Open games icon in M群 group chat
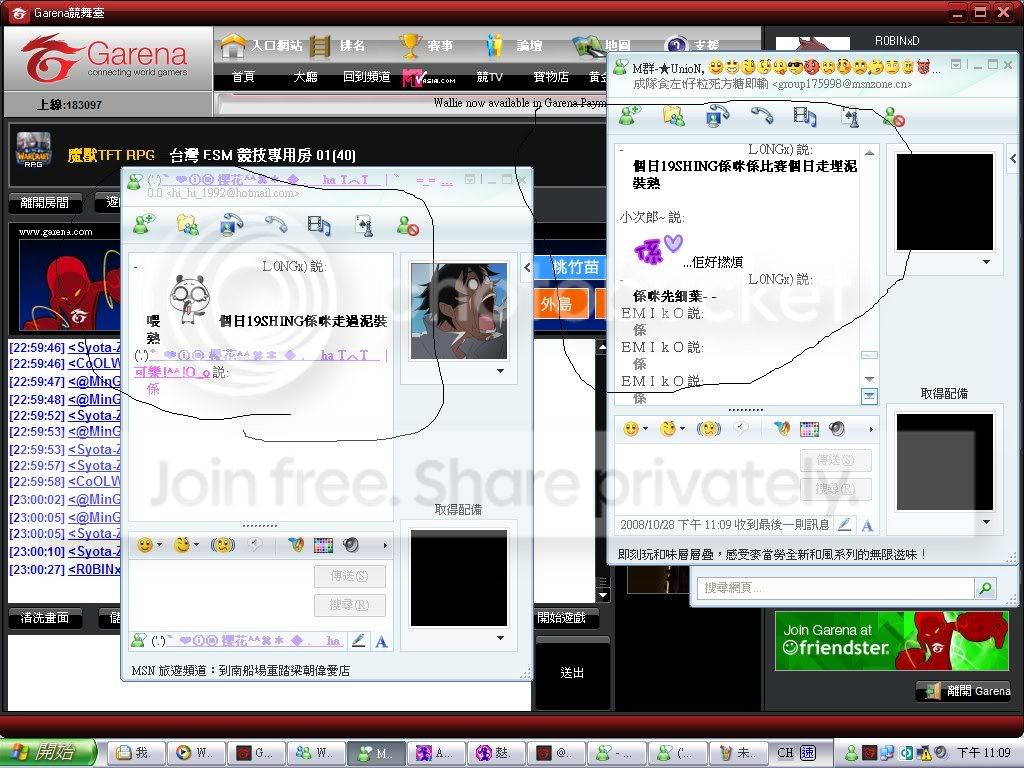The height and width of the screenshot is (768, 1024). pos(849,116)
